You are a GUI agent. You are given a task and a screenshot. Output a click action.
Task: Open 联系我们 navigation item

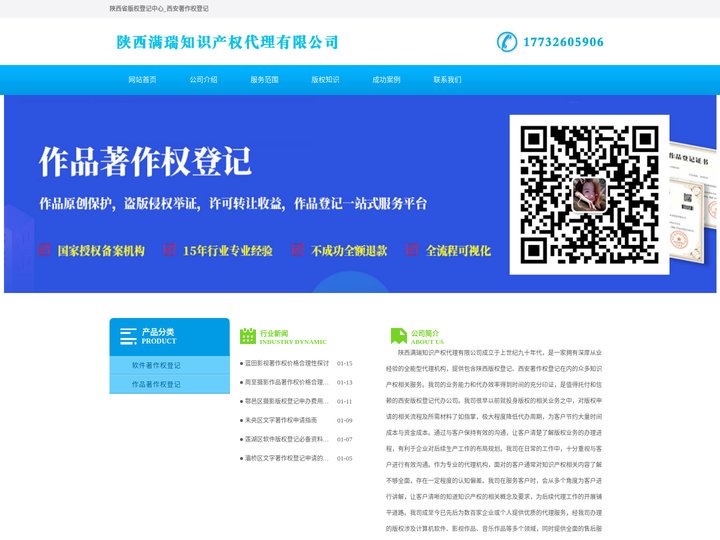(447, 79)
